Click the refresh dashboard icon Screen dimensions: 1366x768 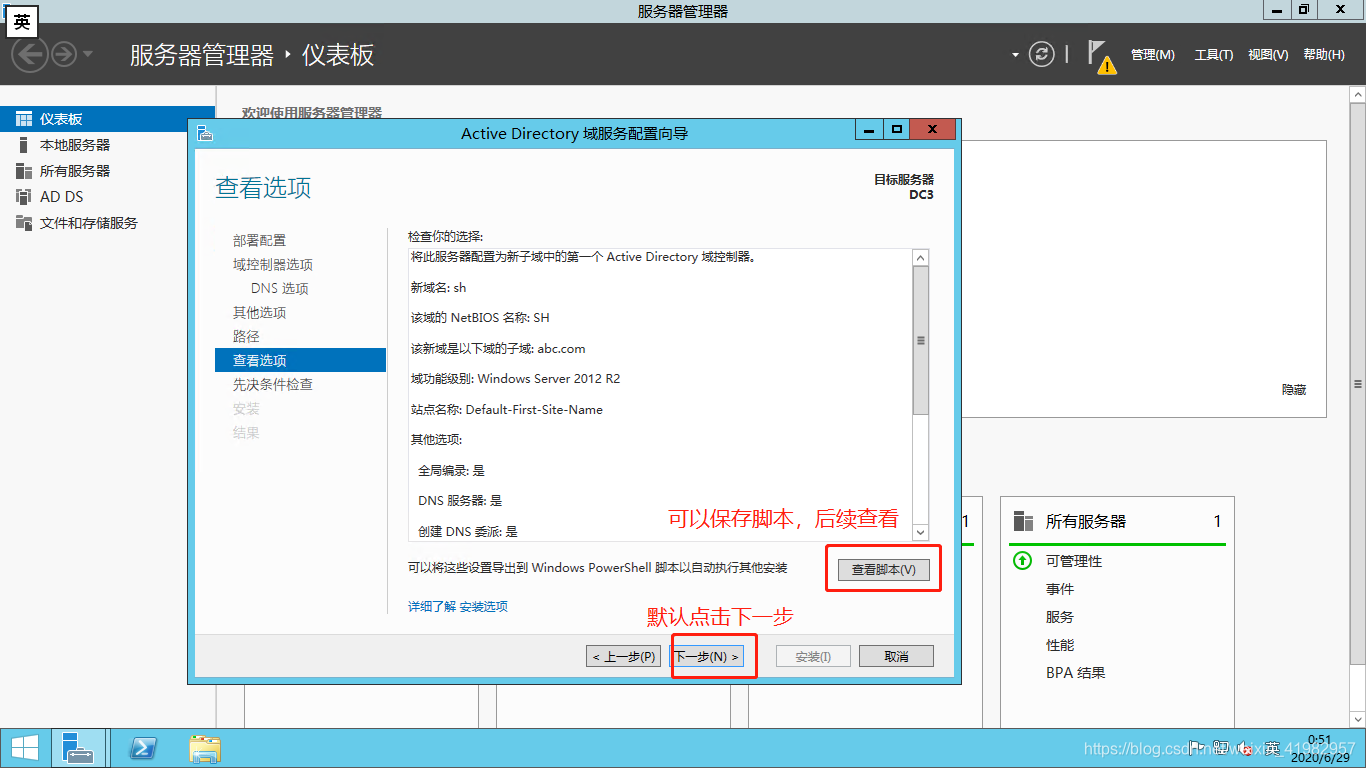coord(1042,54)
